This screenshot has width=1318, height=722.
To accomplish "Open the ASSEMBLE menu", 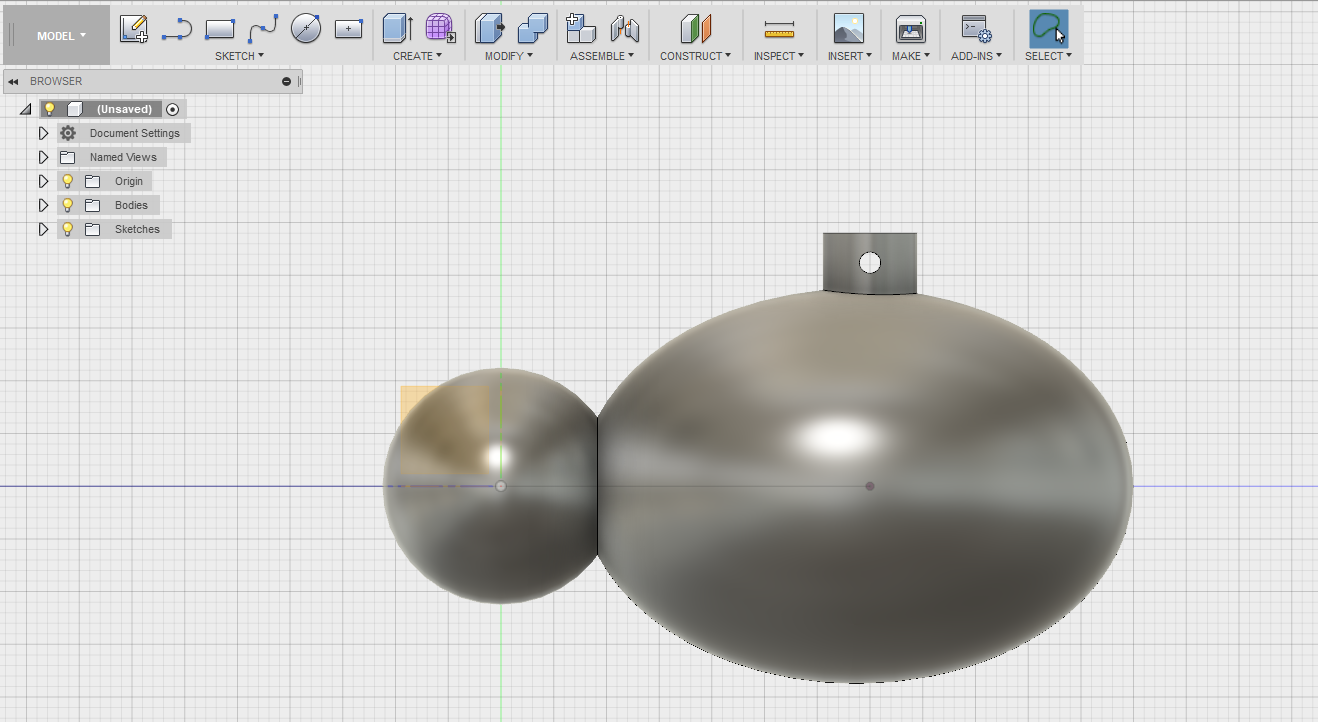I will [x=602, y=56].
